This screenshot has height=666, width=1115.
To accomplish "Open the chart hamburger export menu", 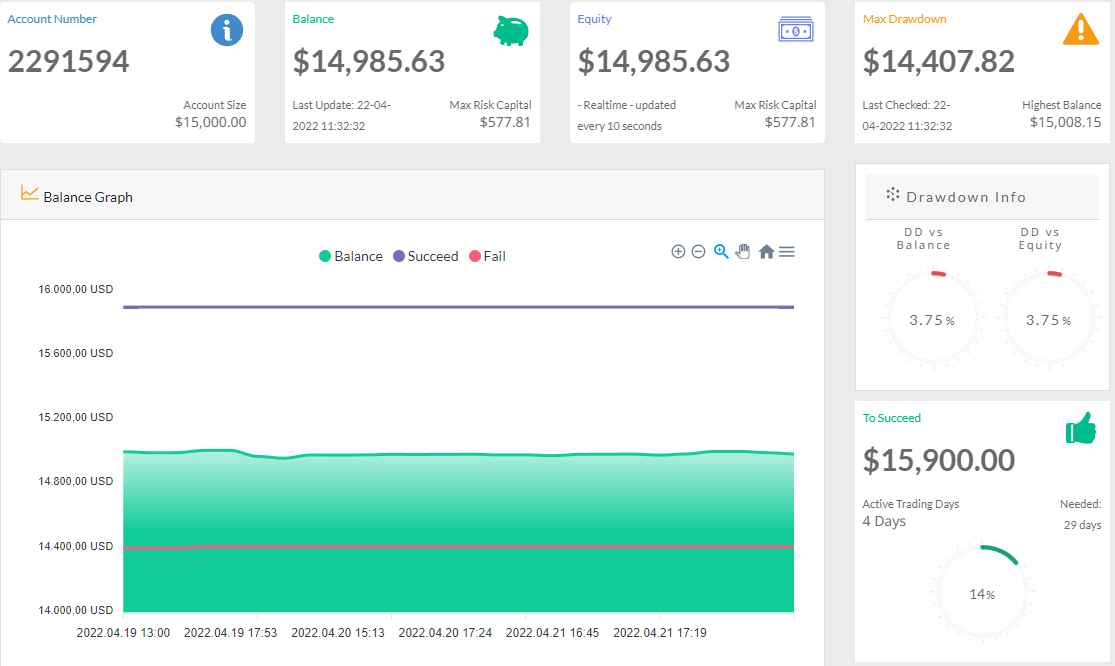I will point(786,252).
